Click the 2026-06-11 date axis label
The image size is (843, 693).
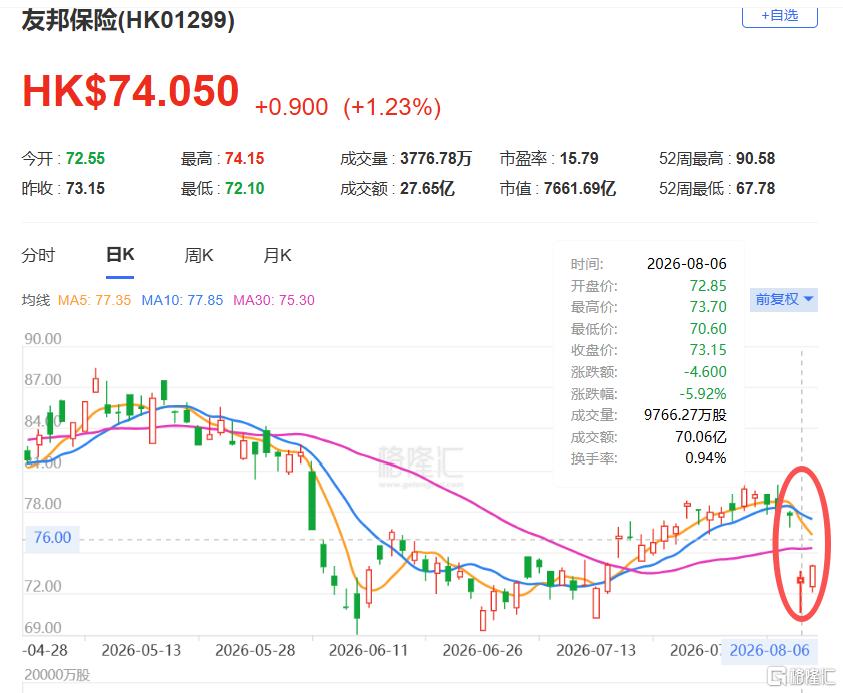click(369, 651)
